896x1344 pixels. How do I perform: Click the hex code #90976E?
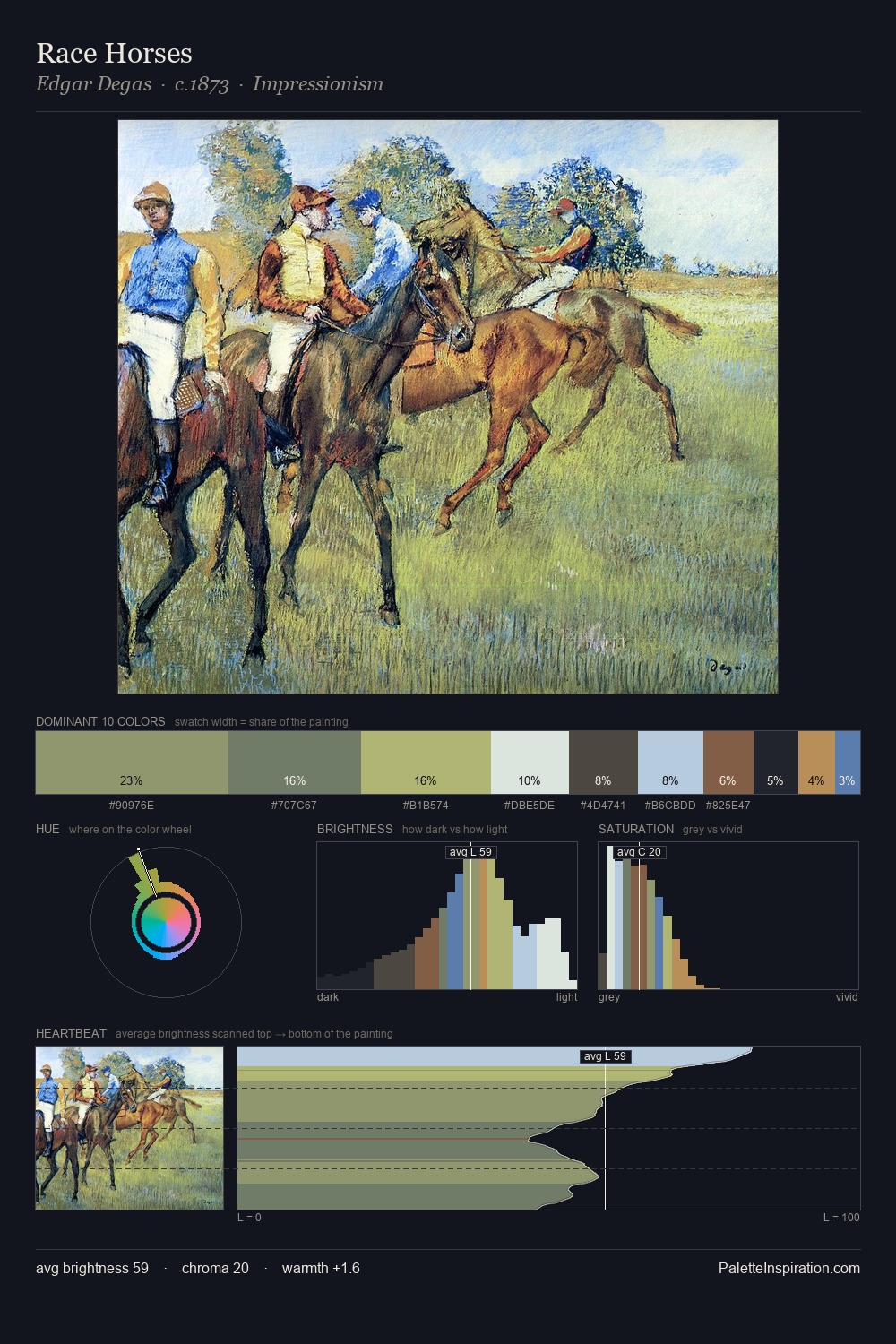click(132, 806)
